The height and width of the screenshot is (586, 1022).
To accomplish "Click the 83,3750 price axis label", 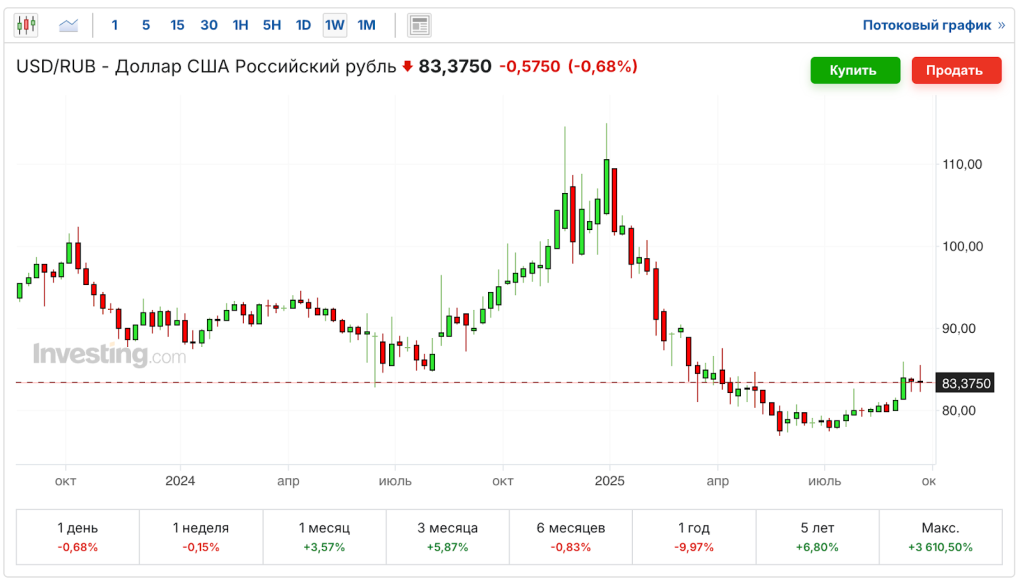I will pos(964,383).
